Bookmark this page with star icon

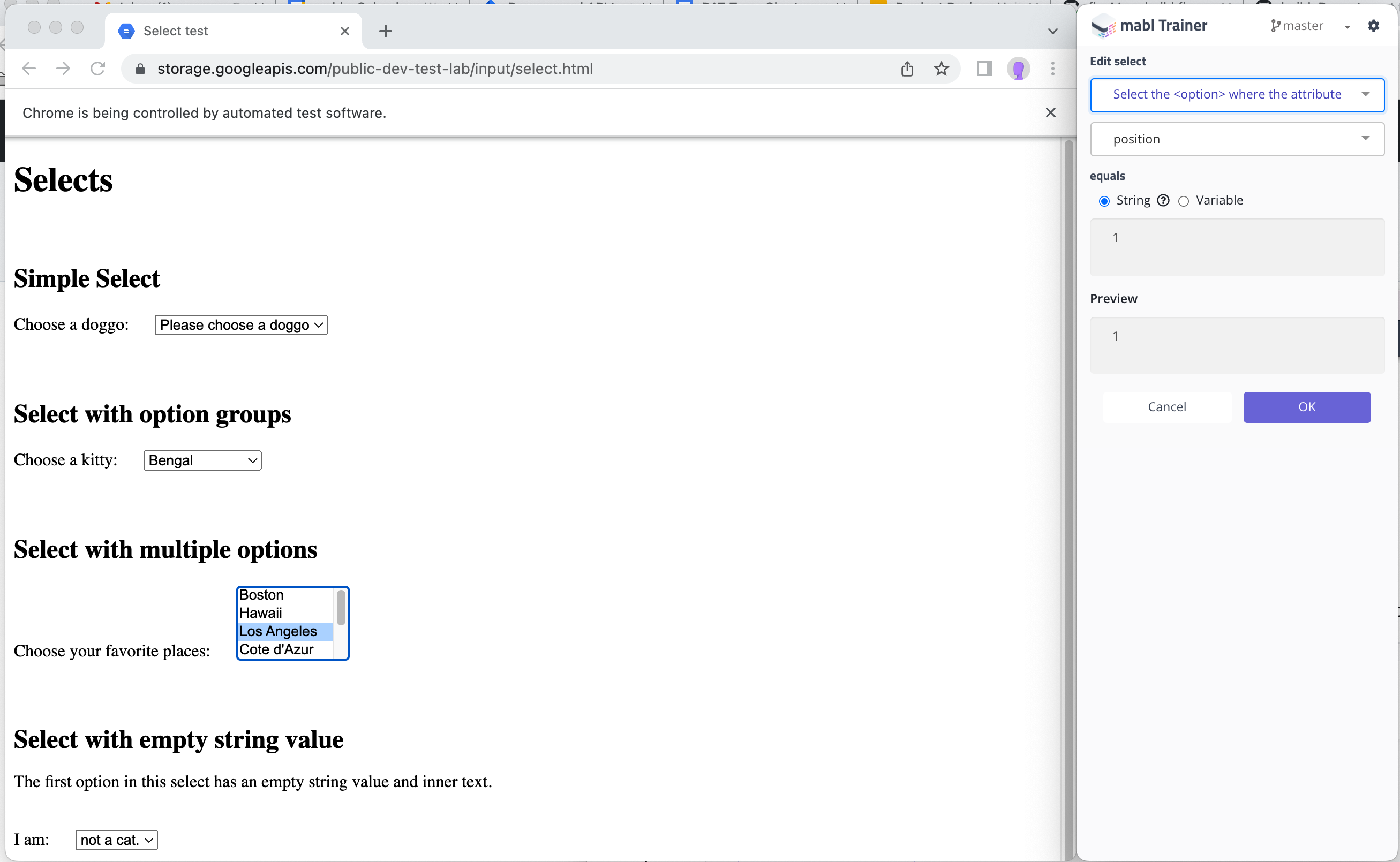point(941,69)
